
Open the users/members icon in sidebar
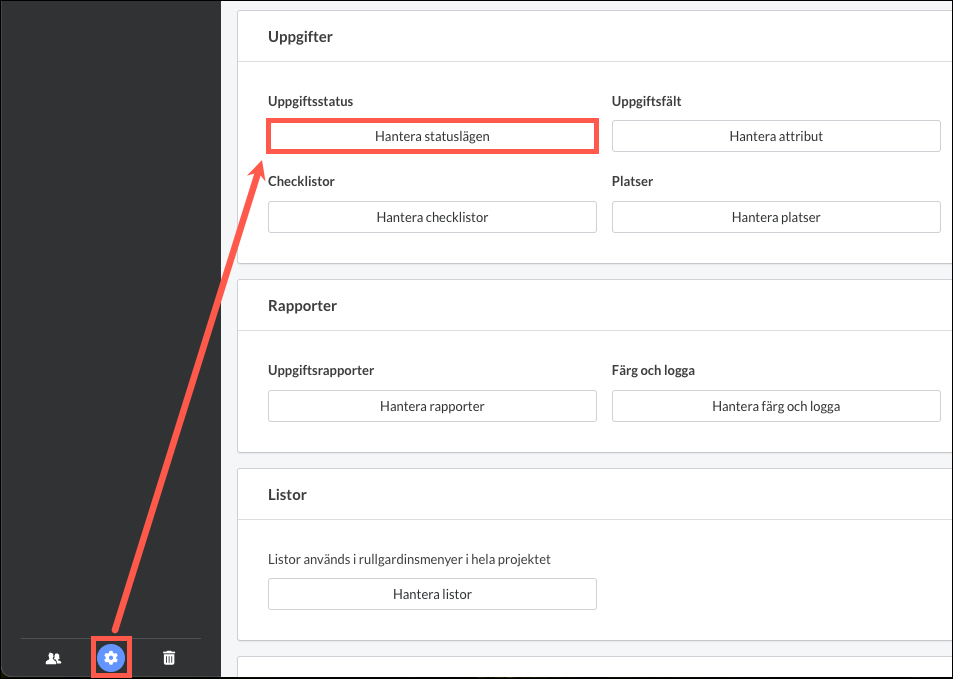pyautogui.click(x=54, y=658)
